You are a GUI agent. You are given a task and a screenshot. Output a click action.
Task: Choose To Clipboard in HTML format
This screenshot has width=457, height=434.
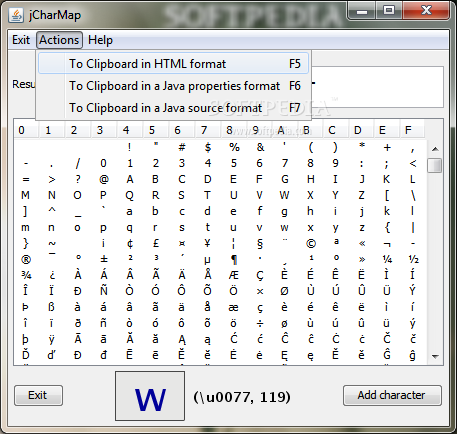pos(173,64)
